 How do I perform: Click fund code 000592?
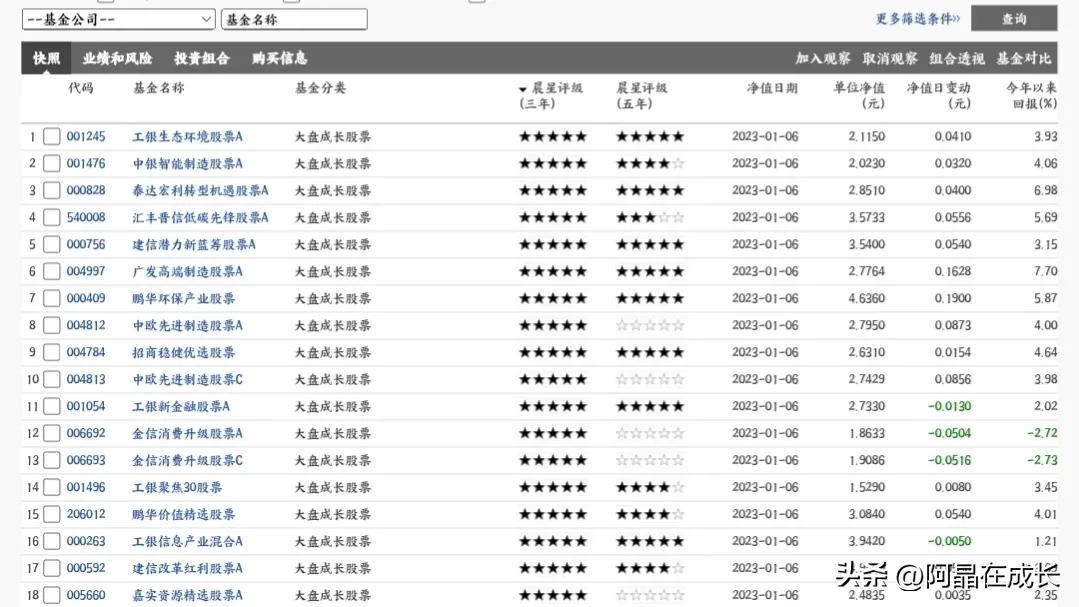[x=86, y=568]
